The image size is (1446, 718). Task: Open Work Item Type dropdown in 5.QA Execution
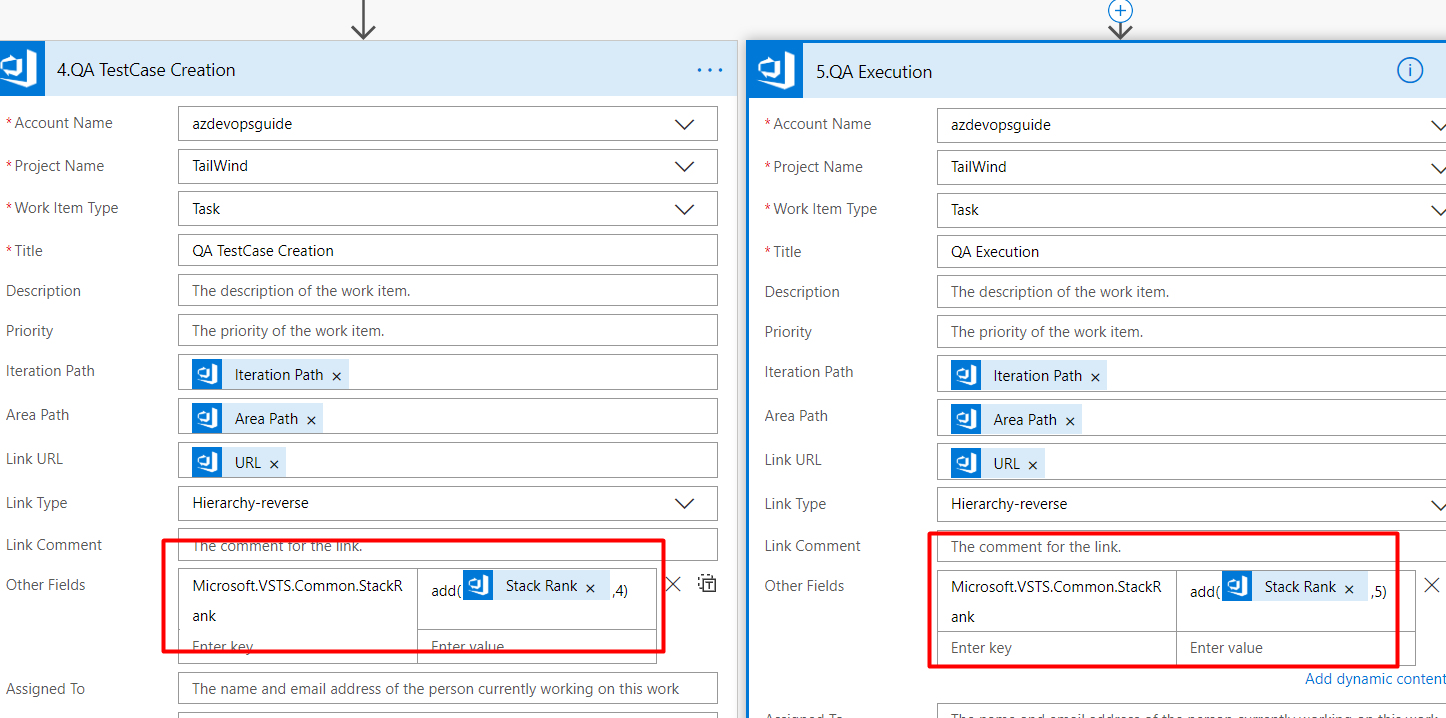click(x=1438, y=210)
